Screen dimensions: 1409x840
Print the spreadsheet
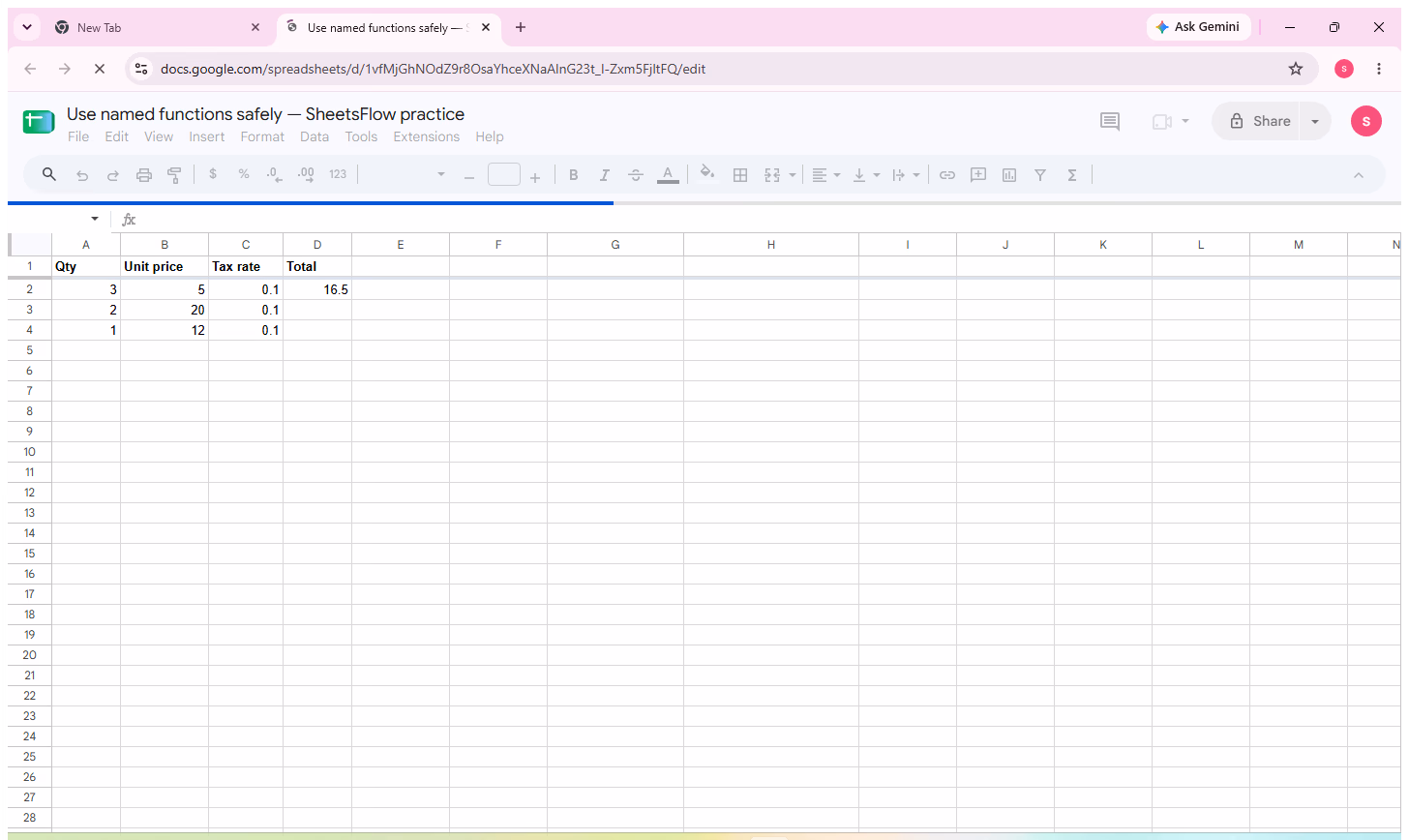[144, 175]
